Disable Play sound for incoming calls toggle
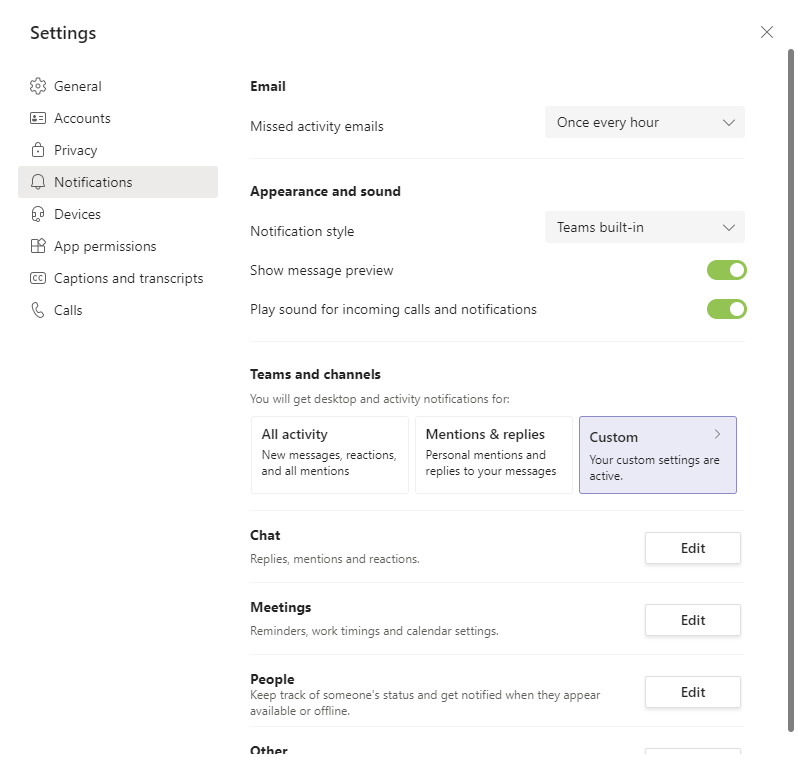 (726, 309)
